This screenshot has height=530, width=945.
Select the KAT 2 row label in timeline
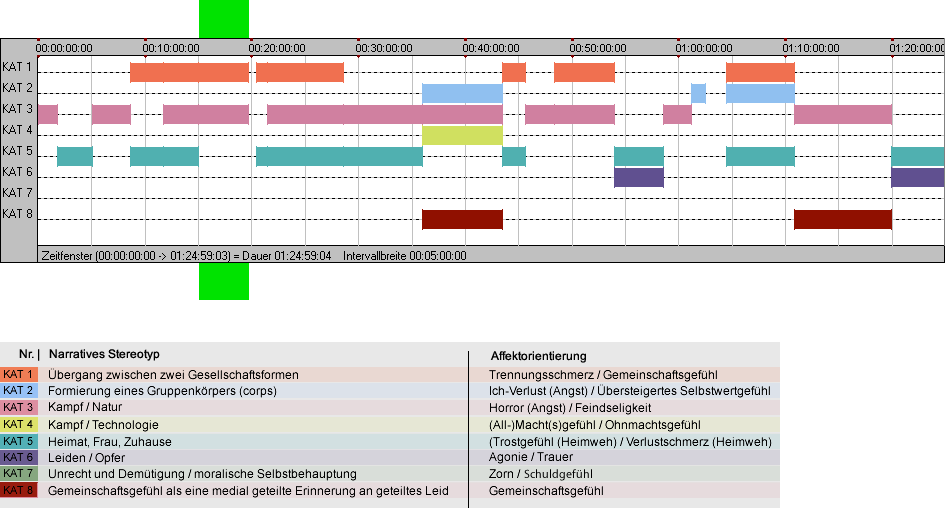(x=17, y=88)
